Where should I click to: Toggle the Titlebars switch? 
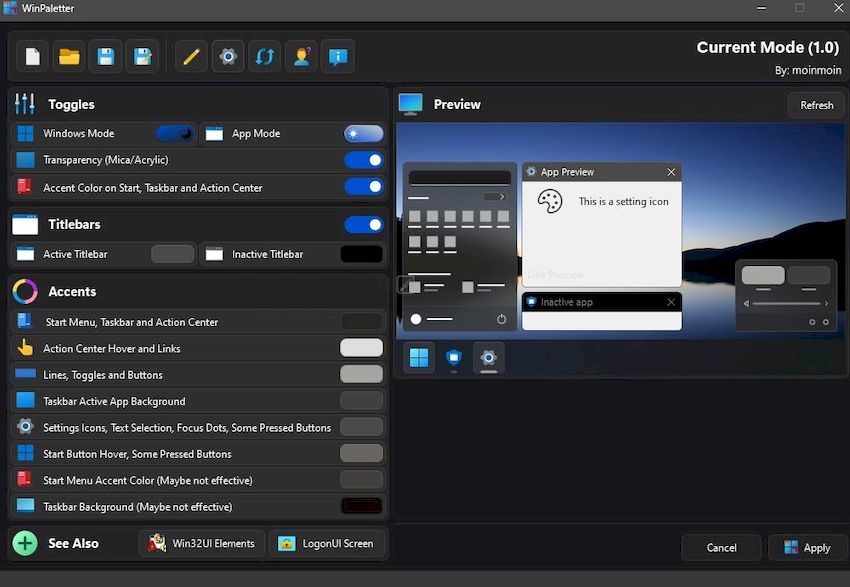[364, 224]
